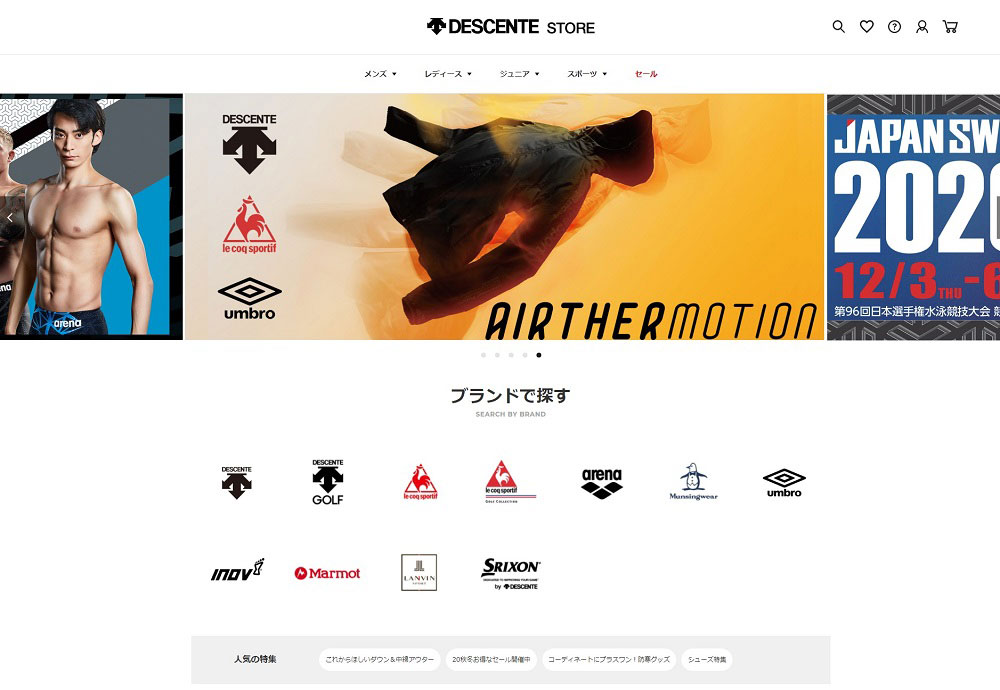
Task: Select the arena brand logo
Action: coord(601,483)
